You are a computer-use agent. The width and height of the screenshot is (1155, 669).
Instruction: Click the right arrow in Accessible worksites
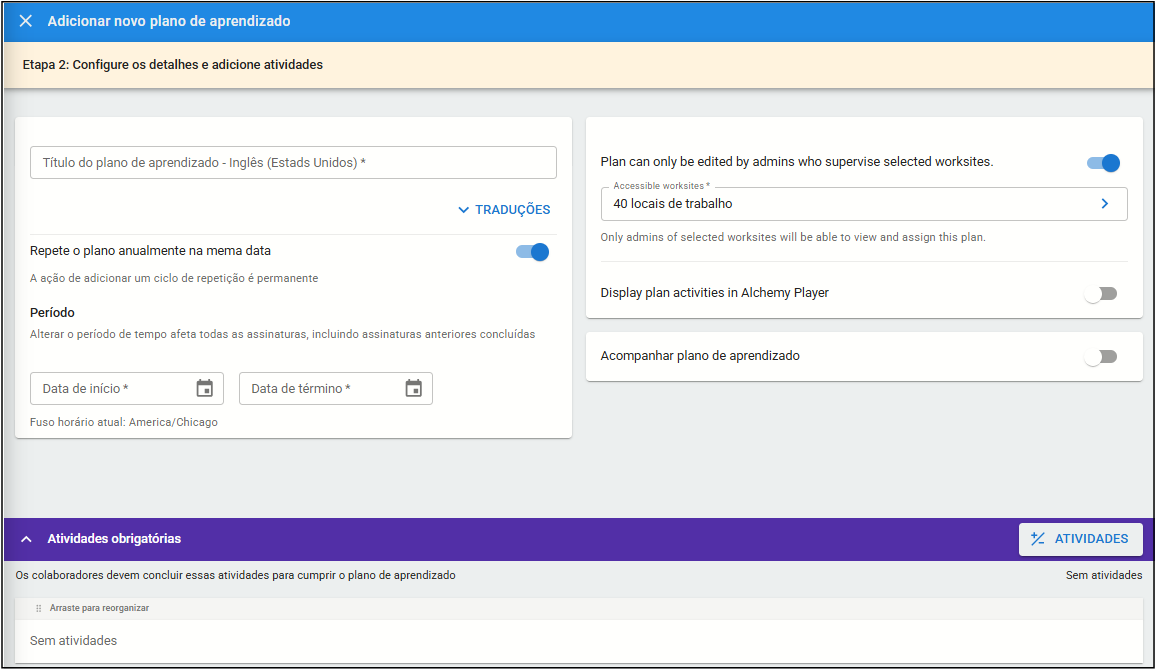coord(1105,204)
